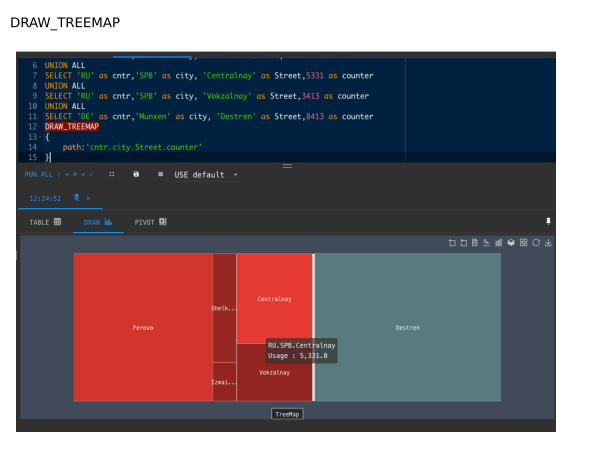Screen dimensions: 600x450
Task: Open the data view document icon
Action: [x=475, y=243]
